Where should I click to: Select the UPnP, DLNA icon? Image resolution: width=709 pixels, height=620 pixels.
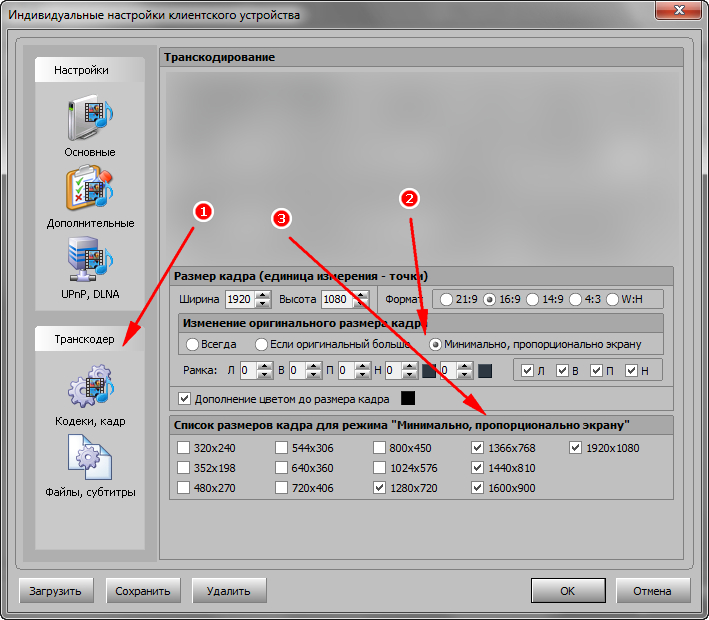90,260
